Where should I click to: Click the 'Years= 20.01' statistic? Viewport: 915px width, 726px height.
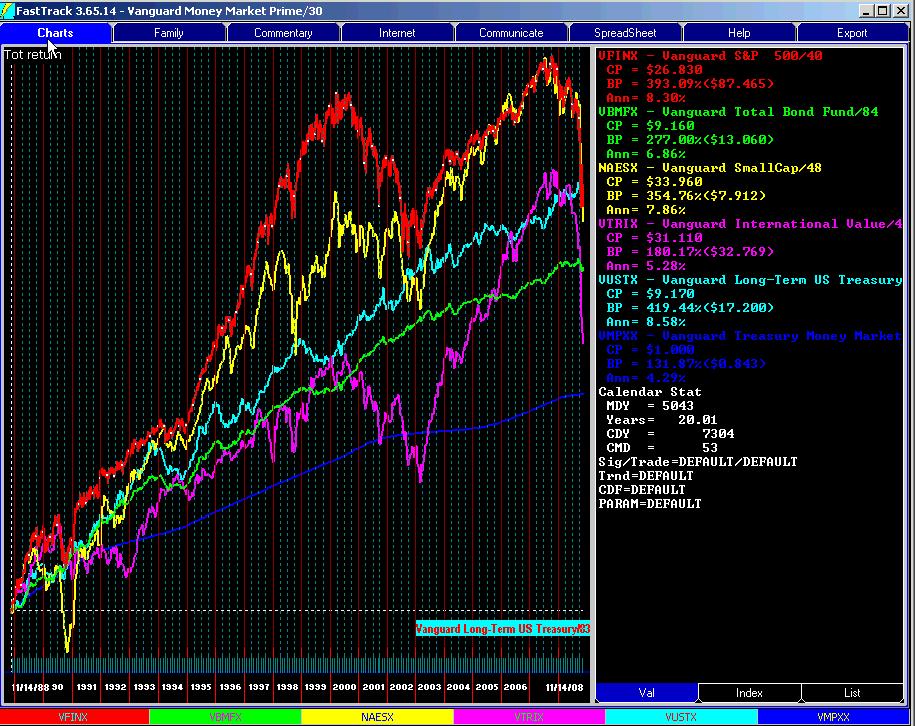[x=662, y=420]
